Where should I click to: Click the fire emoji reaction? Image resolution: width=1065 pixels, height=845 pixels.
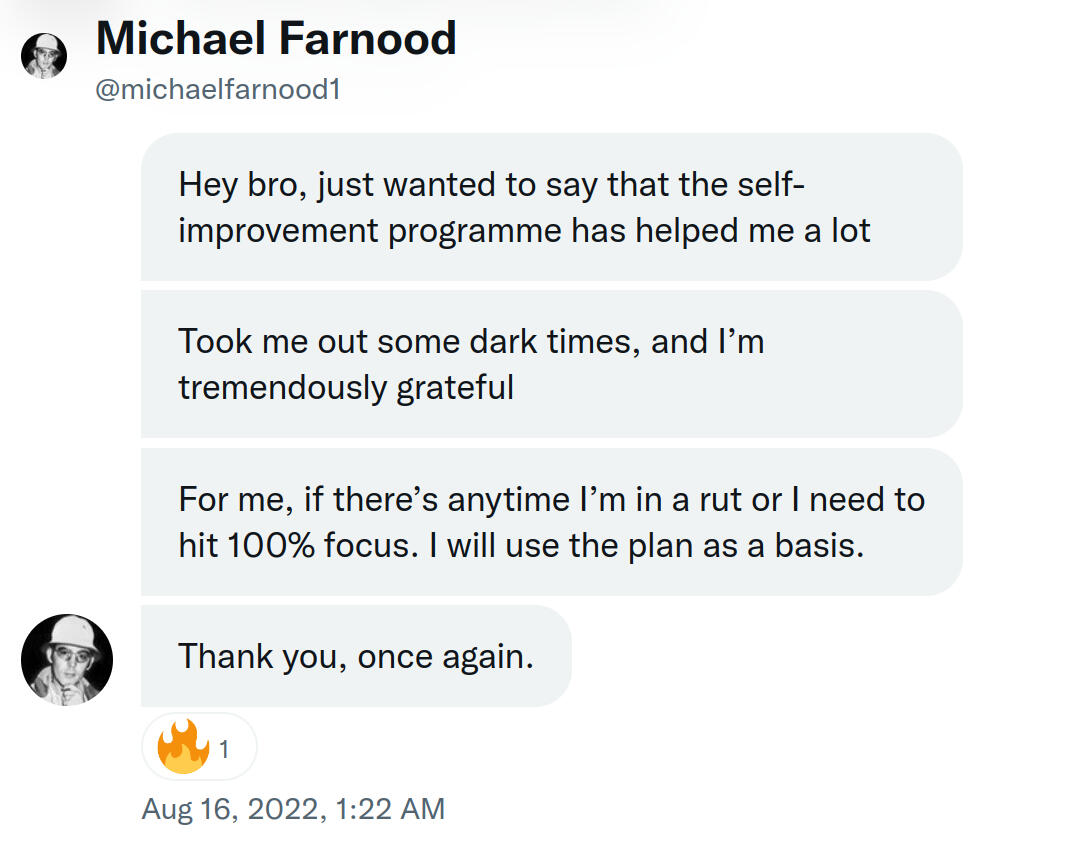(x=182, y=746)
